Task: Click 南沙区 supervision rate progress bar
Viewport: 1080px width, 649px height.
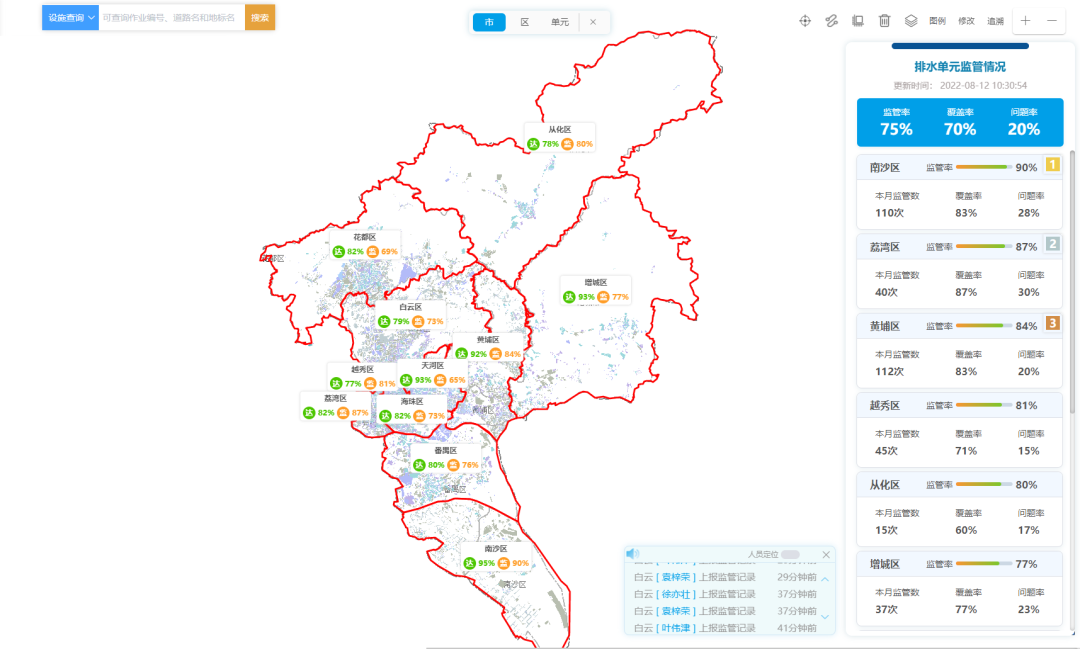Action: pos(983,167)
